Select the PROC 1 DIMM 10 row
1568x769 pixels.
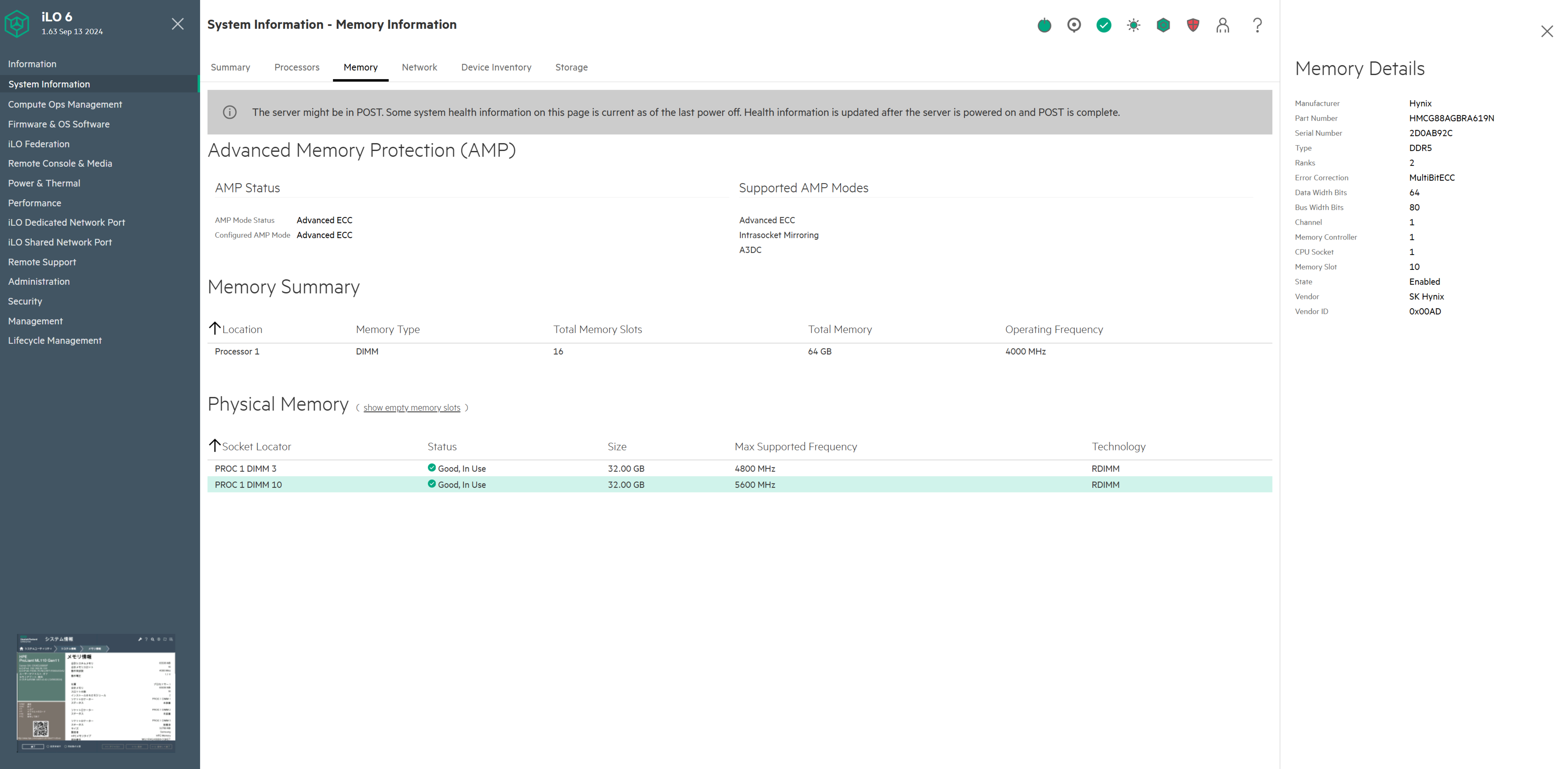[x=740, y=485]
